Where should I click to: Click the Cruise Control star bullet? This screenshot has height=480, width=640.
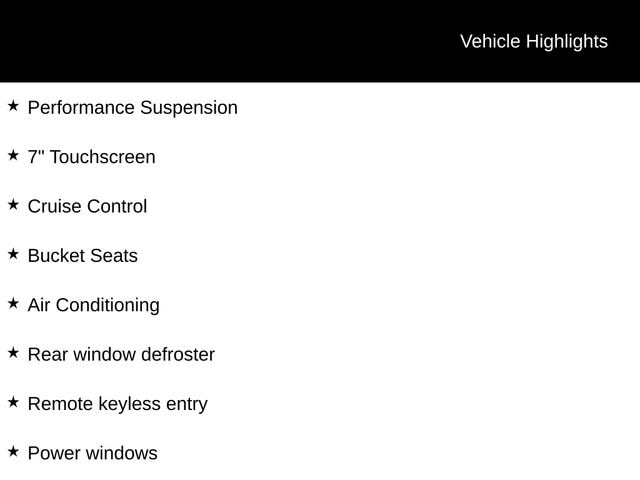(x=13, y=204)
